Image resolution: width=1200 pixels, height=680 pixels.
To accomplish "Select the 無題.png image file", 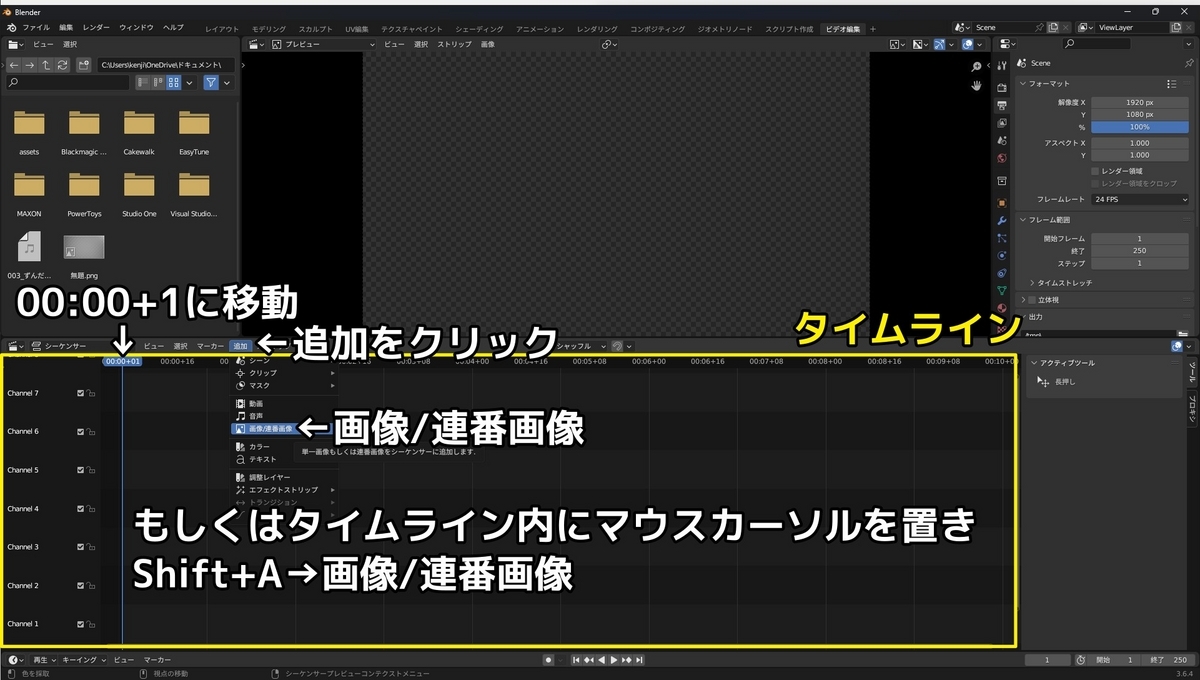I will point(84,255).
